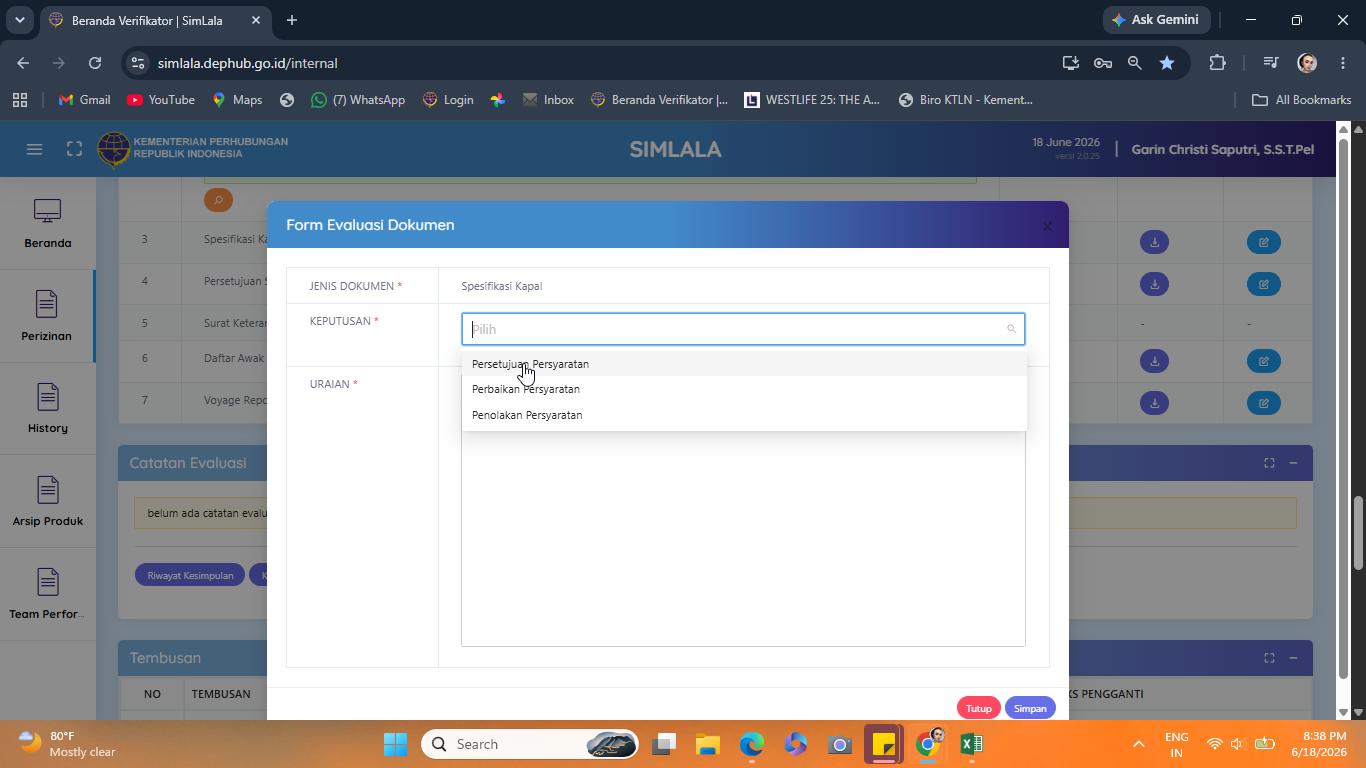Toggle fullscreen icon in SIMLALA header
The width and height of the screenshot is (1366, 768).
tap(74, 149)
